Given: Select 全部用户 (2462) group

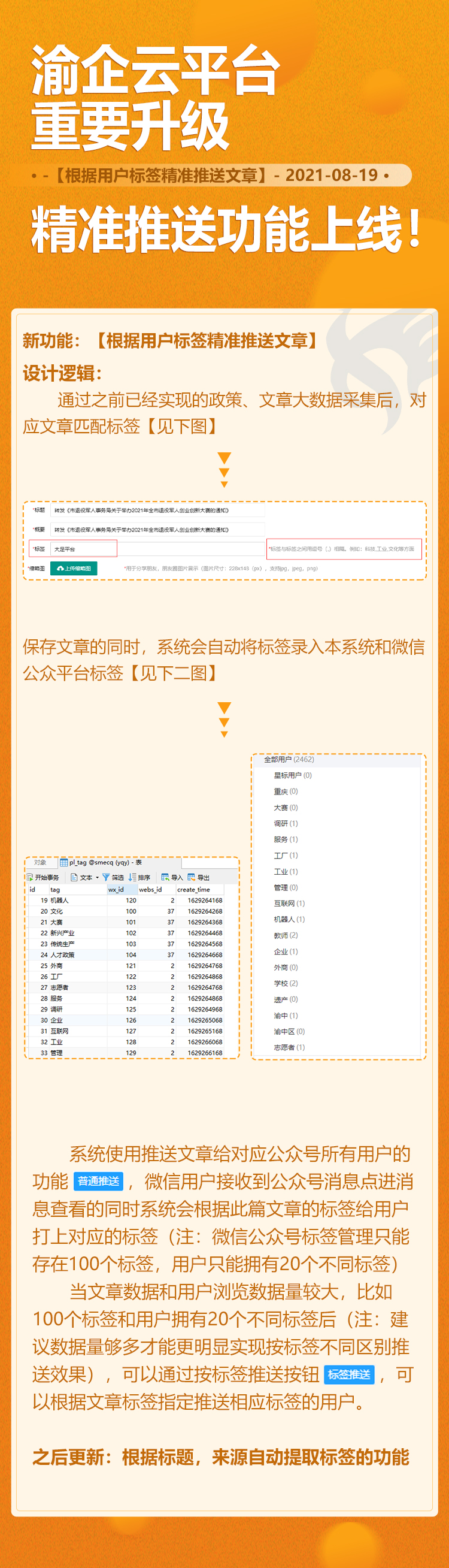Looking at the screenshot, I should 289,759.
